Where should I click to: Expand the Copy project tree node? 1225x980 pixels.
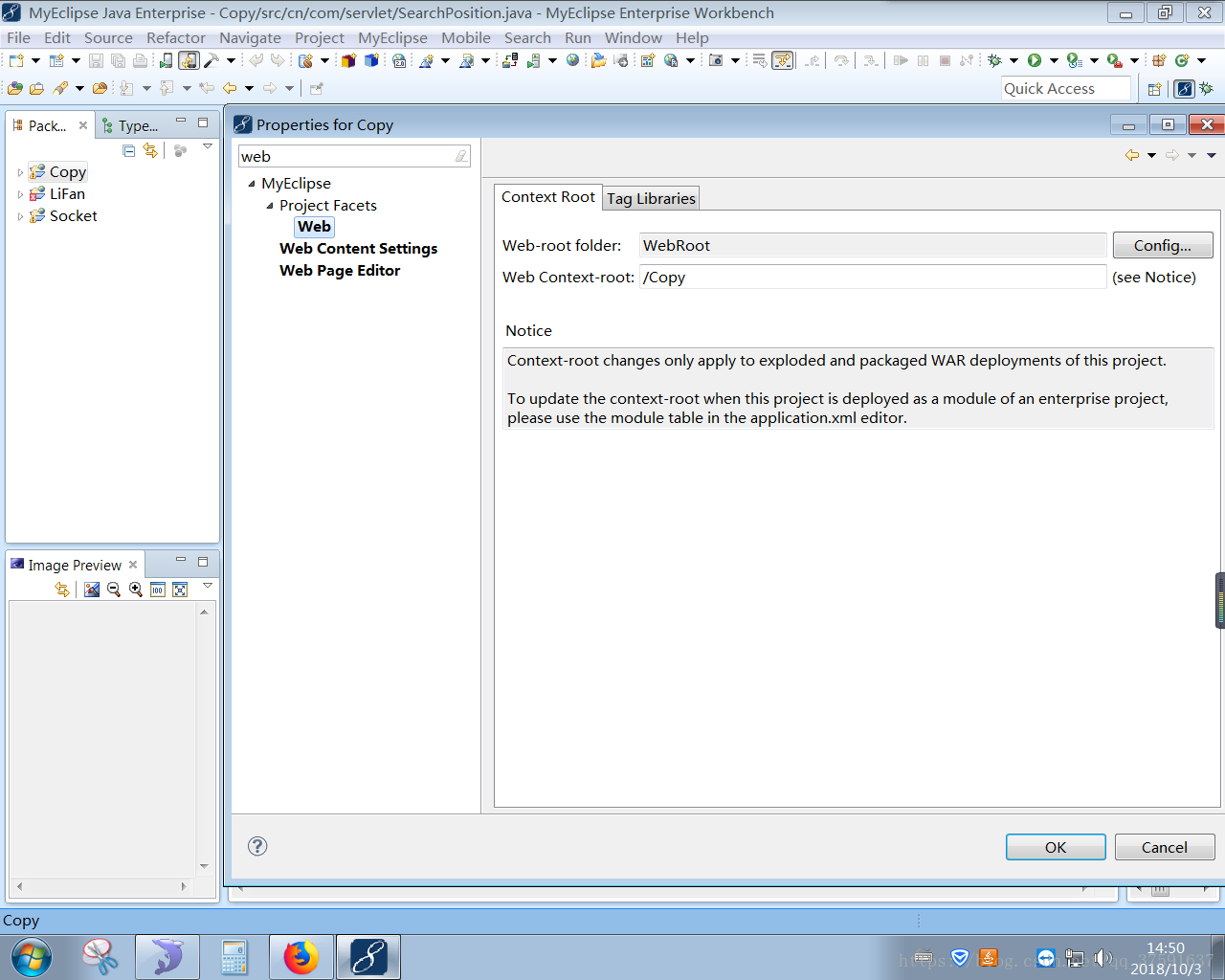20,172
